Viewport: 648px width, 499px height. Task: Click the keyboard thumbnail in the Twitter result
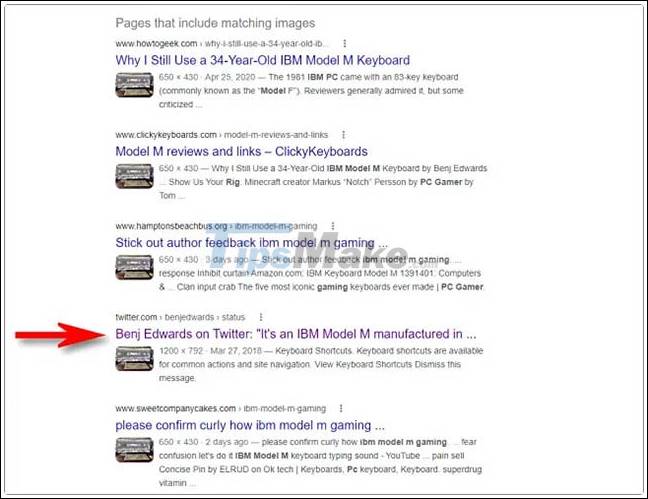[134, 358]
